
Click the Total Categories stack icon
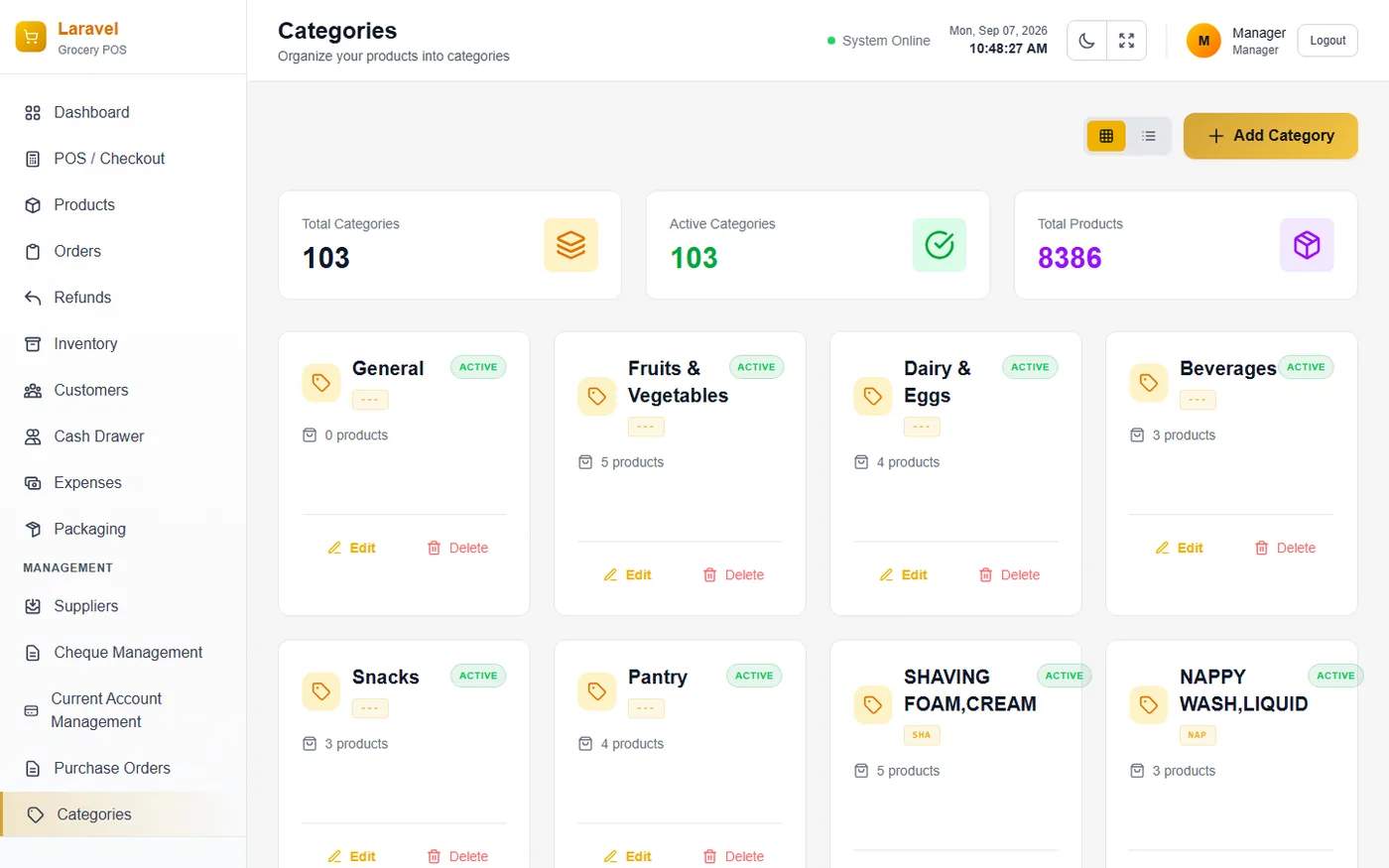(570, 245)
